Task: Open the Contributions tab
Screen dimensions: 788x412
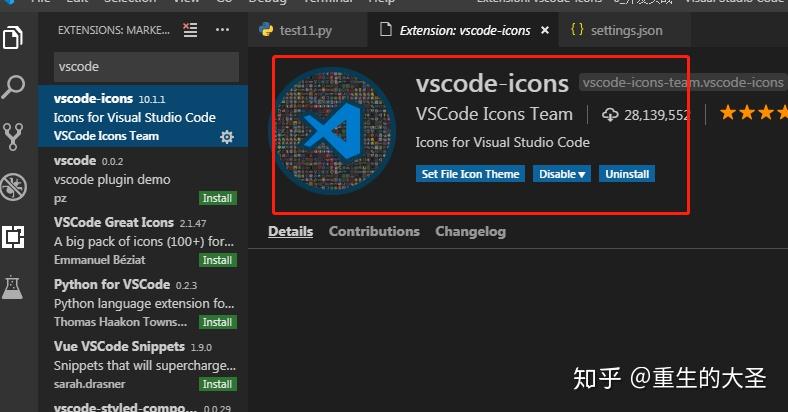Action: [374, 232]
